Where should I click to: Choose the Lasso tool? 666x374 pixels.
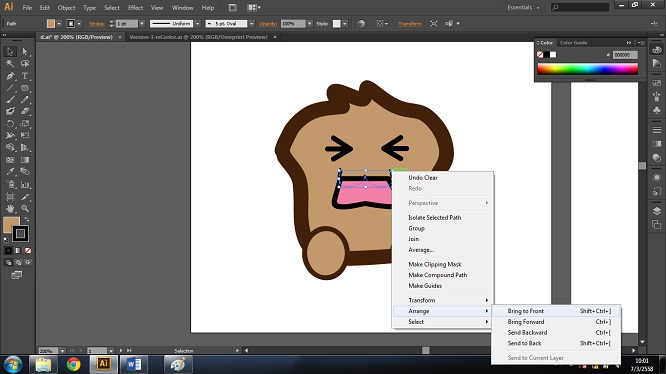pos(25,64)
